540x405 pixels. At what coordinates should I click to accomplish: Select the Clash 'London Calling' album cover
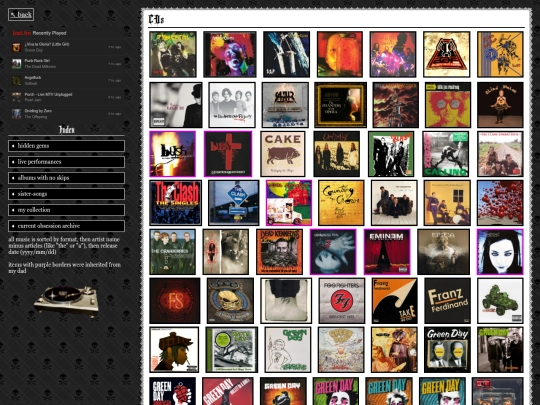pos(446,154)
